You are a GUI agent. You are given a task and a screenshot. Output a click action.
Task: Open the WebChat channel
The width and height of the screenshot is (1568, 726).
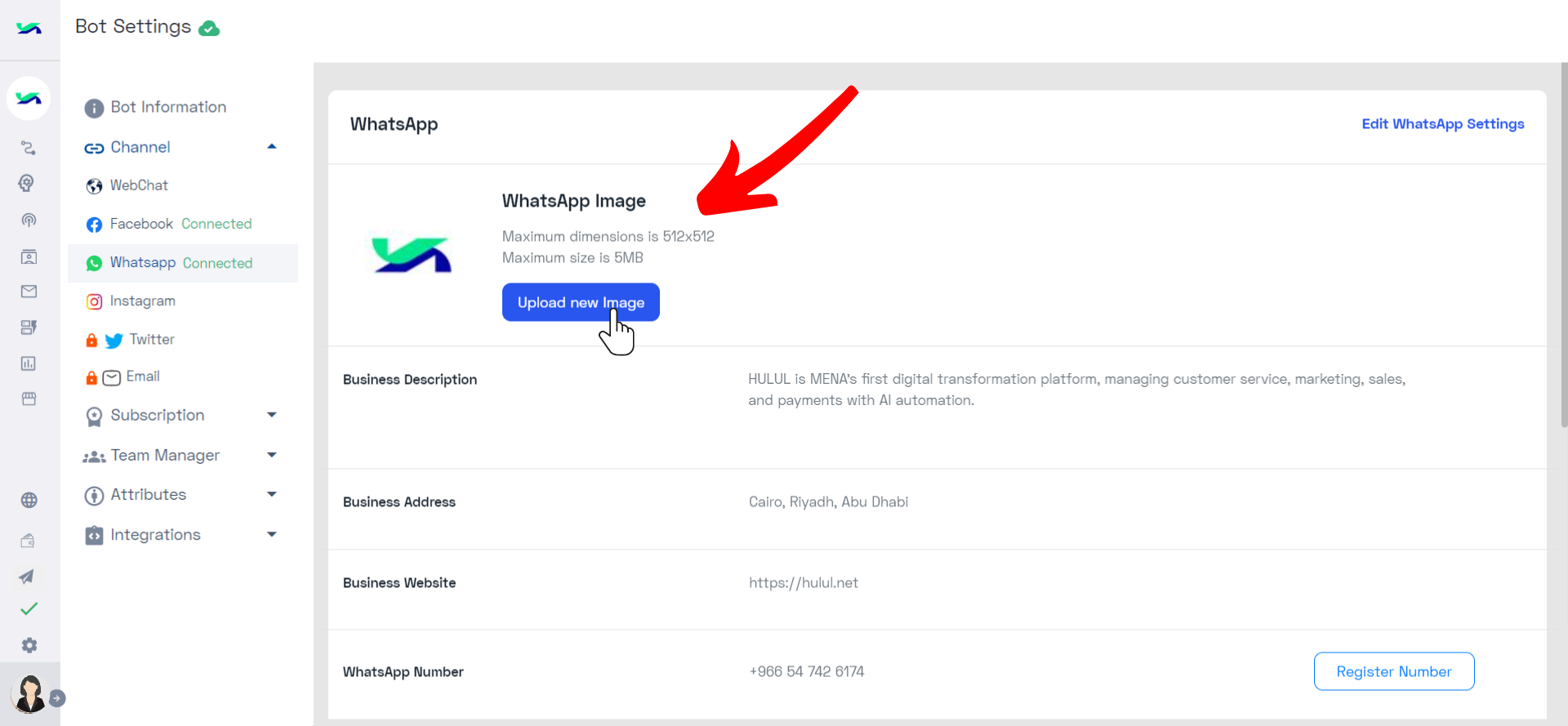tap(127, 185)
